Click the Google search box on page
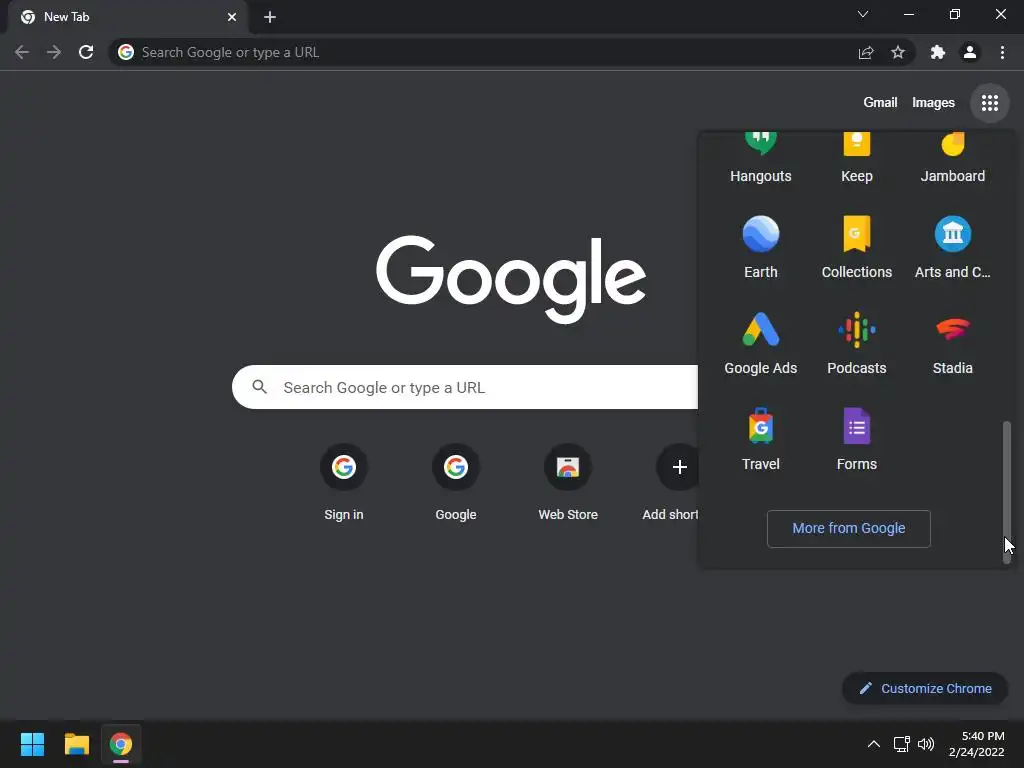 (465, 387)
